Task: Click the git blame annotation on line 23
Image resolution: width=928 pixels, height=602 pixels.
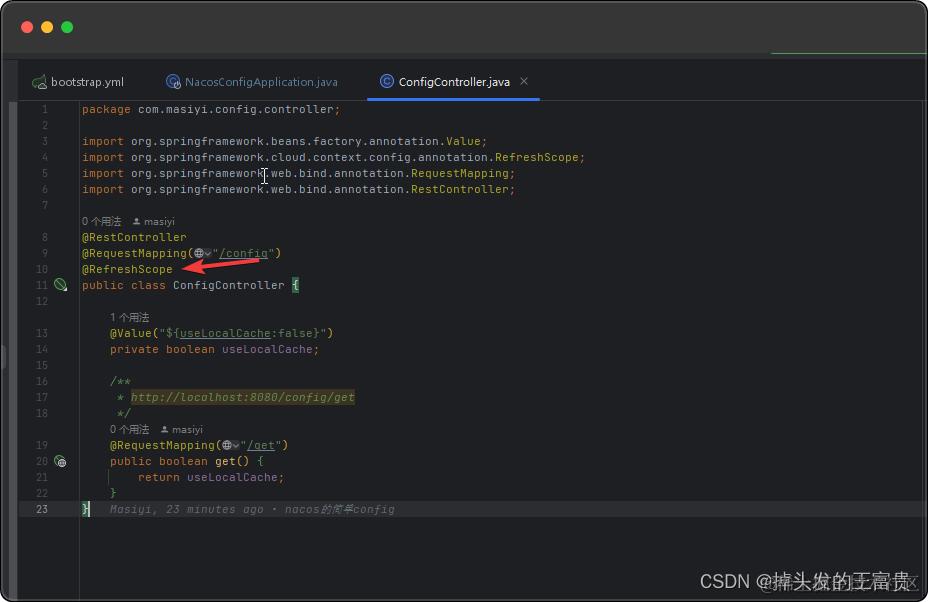Action: (252, 509)
